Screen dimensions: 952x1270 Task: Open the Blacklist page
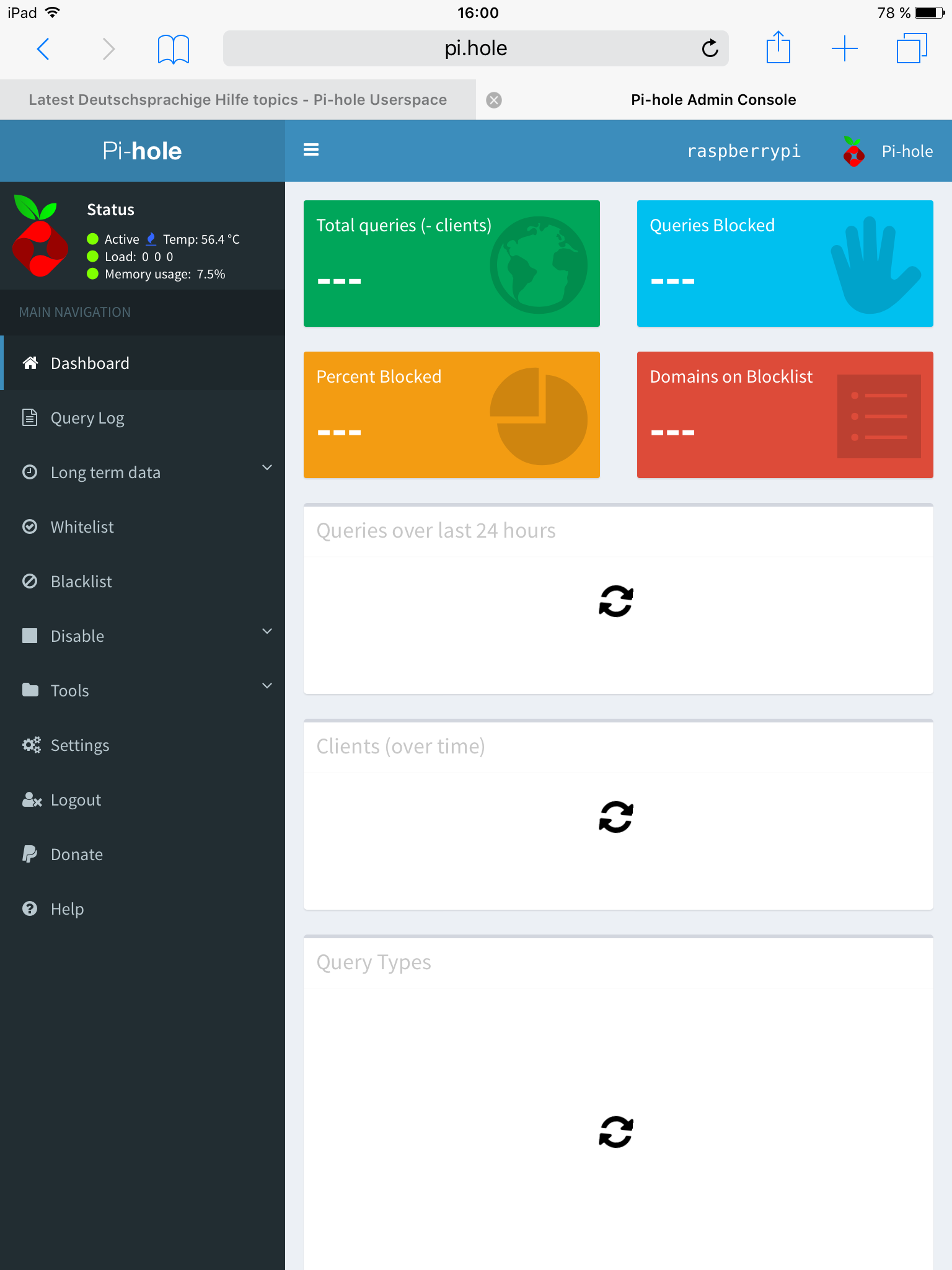pyautogui.click(x=143, y=582)
